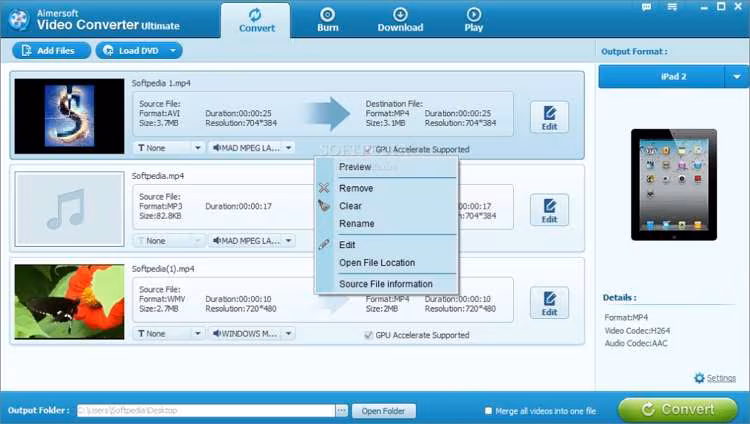The height and width of the screenshot is (424, 750).
Task: Switch to the Burn tab
Action: 328,20
